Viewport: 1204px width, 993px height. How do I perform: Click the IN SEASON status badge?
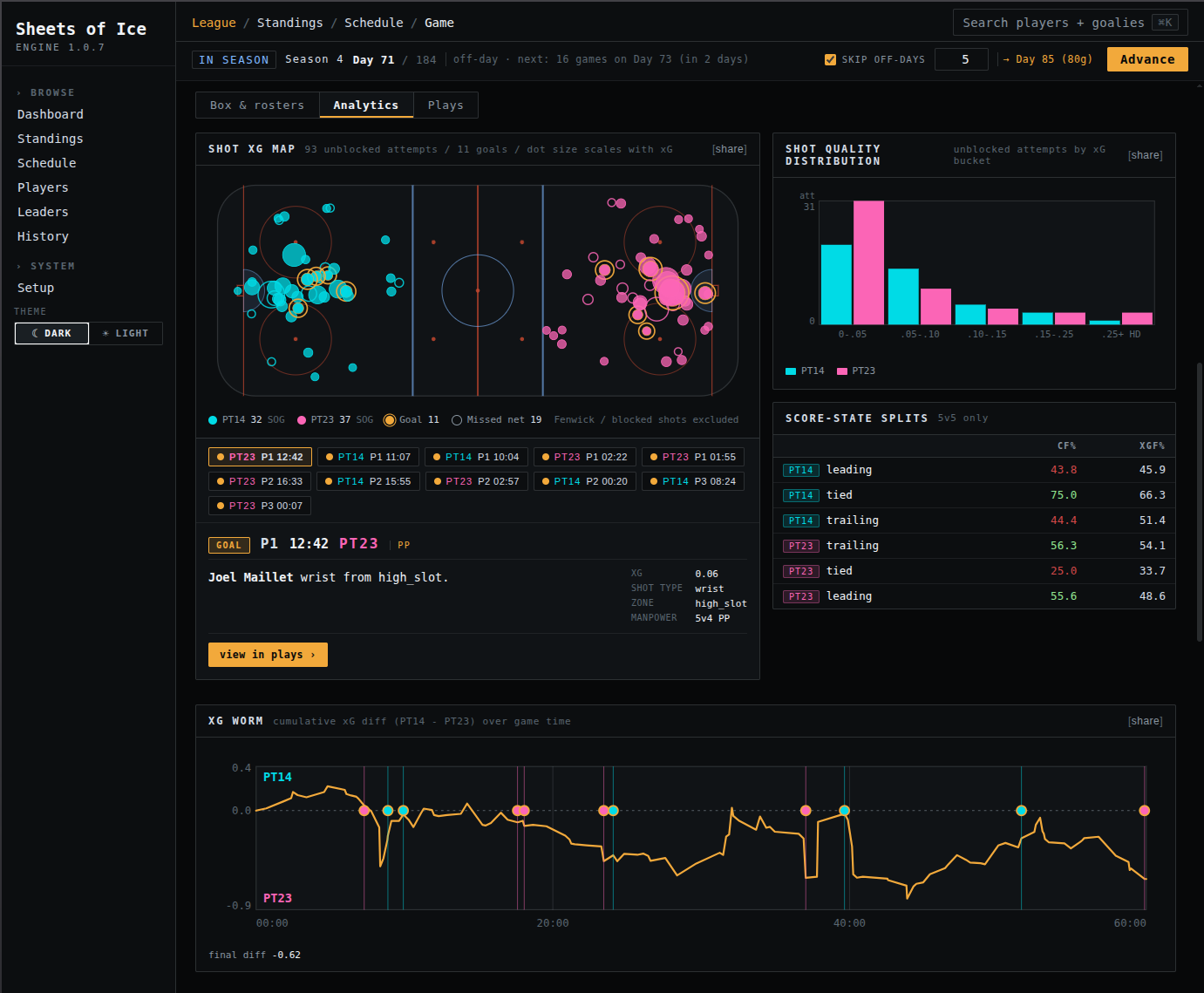pos(234,60)
